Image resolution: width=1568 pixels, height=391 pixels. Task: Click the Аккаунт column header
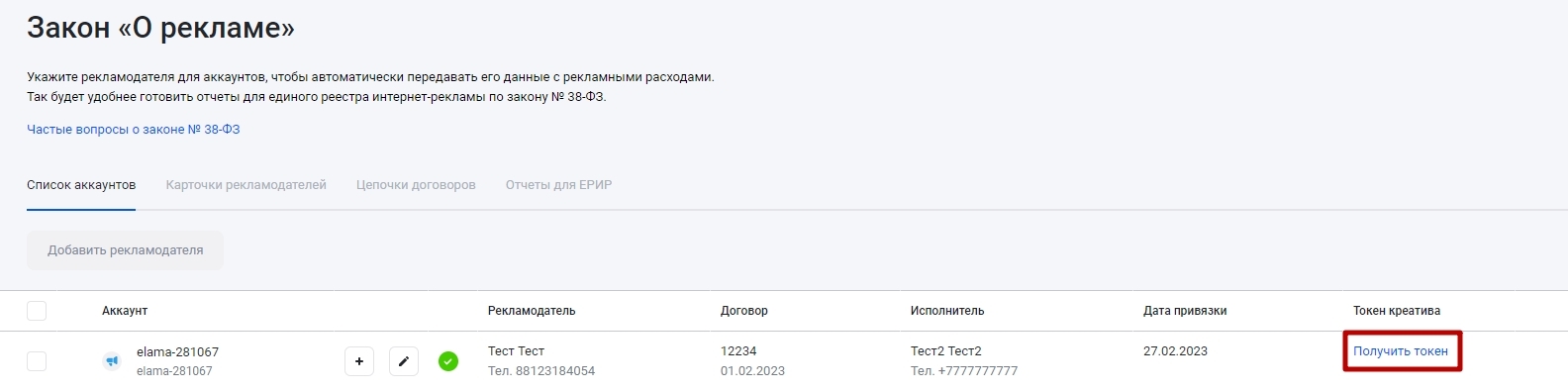click(x=125, y=311)
